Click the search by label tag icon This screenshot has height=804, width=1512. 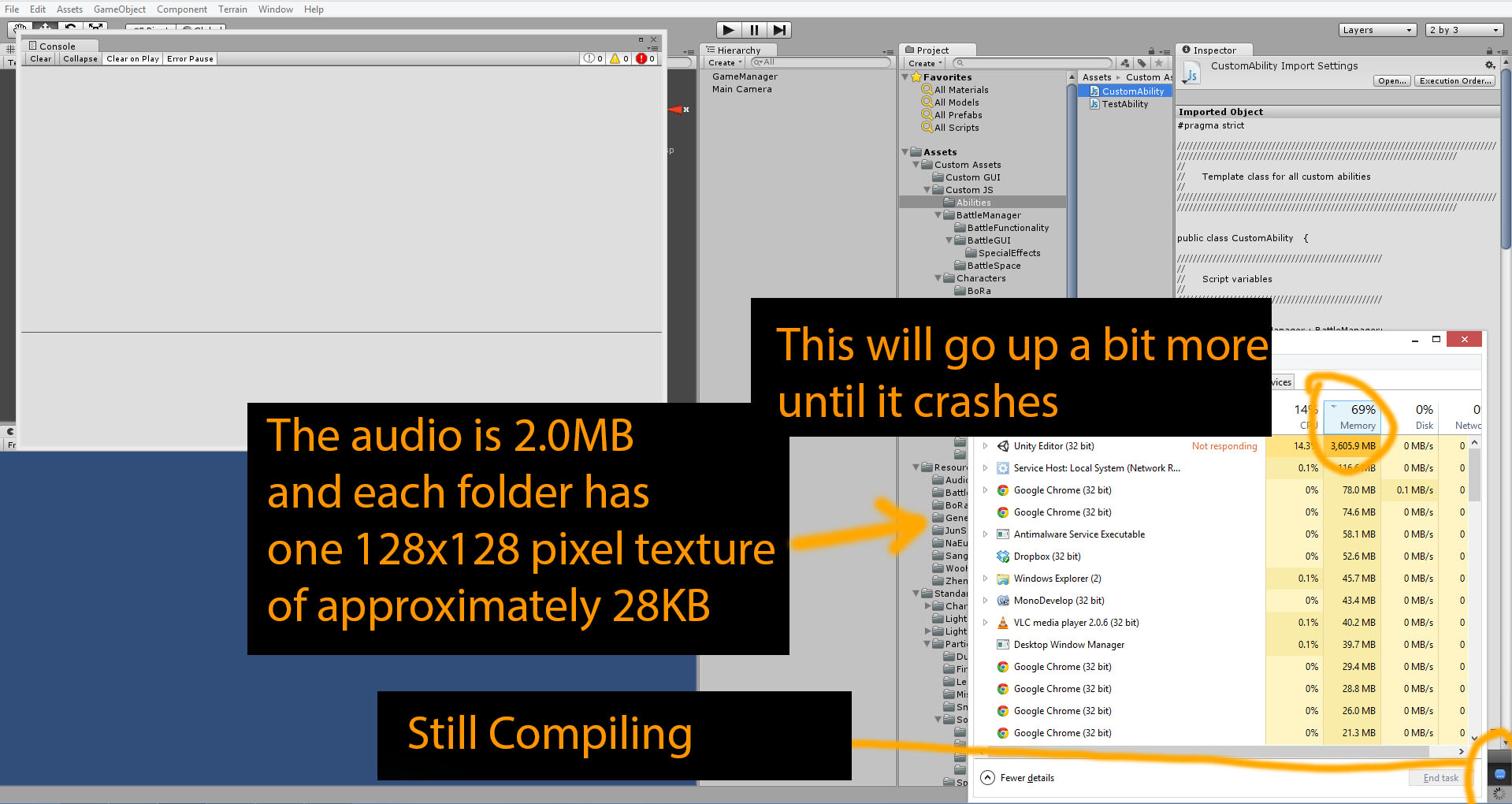1142,63
